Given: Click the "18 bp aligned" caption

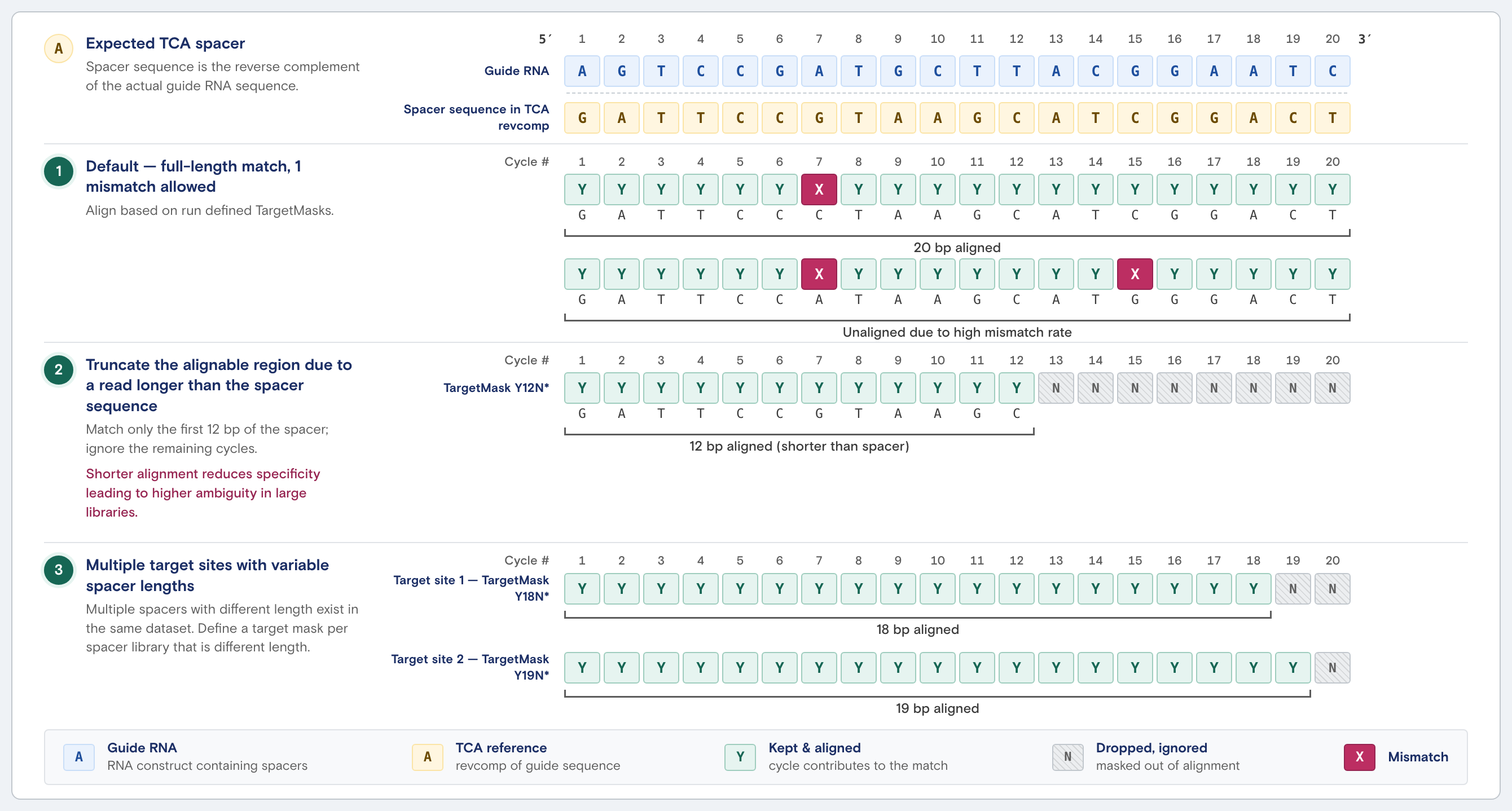Looking at the screenshot, I should 917,629.
